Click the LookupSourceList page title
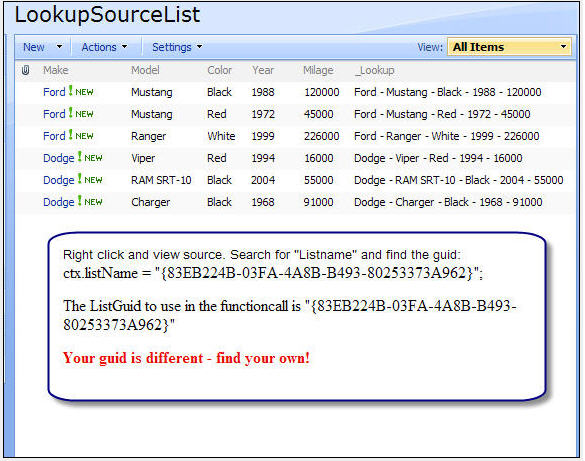585x461 pixels. click(107, 16)
